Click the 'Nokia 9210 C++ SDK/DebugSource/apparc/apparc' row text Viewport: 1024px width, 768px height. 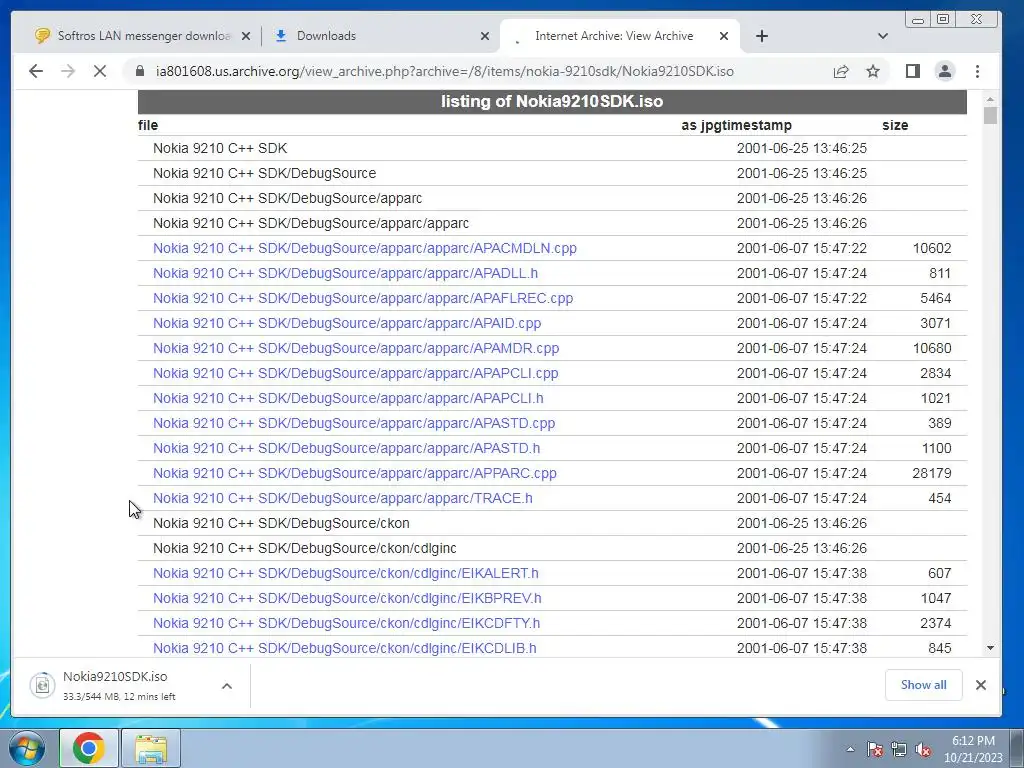(x=311, y=223)
